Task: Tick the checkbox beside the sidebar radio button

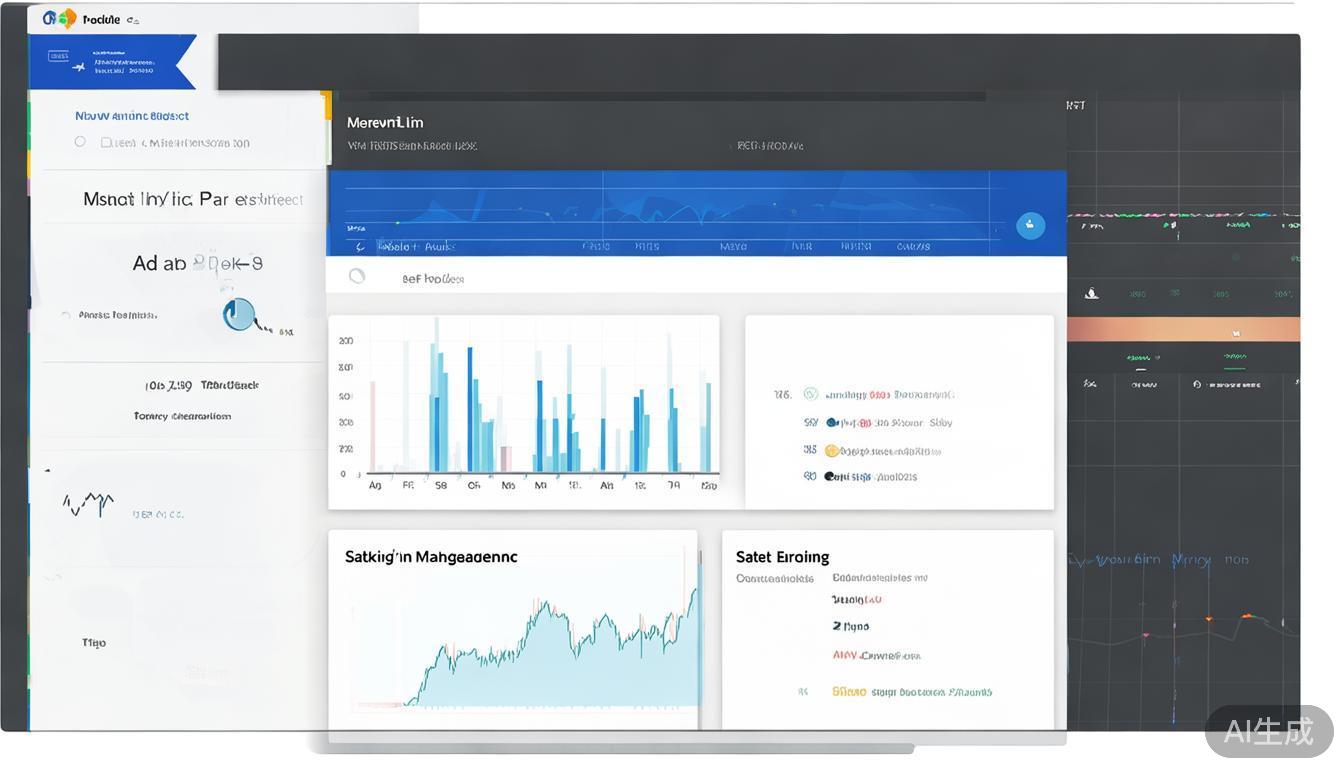Action: point(106,143)
